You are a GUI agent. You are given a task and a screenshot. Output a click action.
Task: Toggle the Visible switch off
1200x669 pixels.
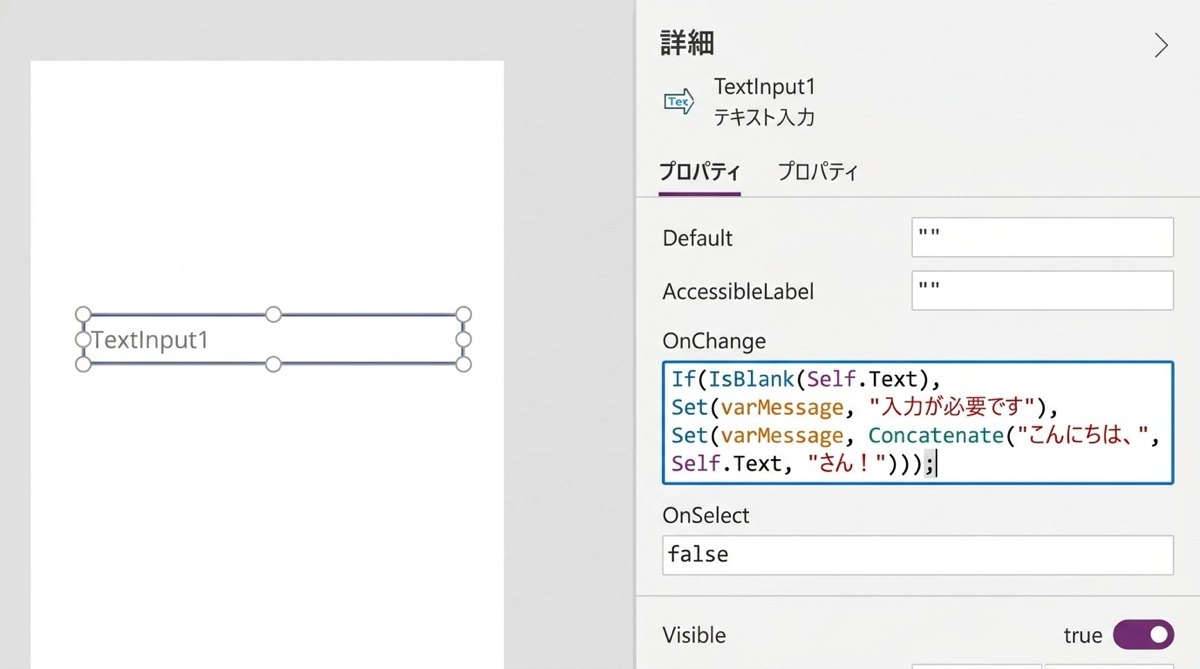pyautogui.click(x=1143, y=634)
